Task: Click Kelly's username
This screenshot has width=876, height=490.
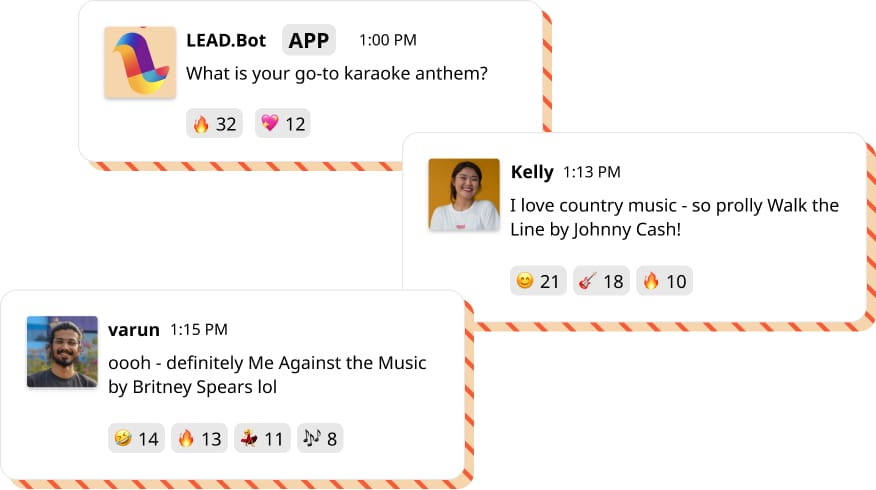Action: coord(532,172)
